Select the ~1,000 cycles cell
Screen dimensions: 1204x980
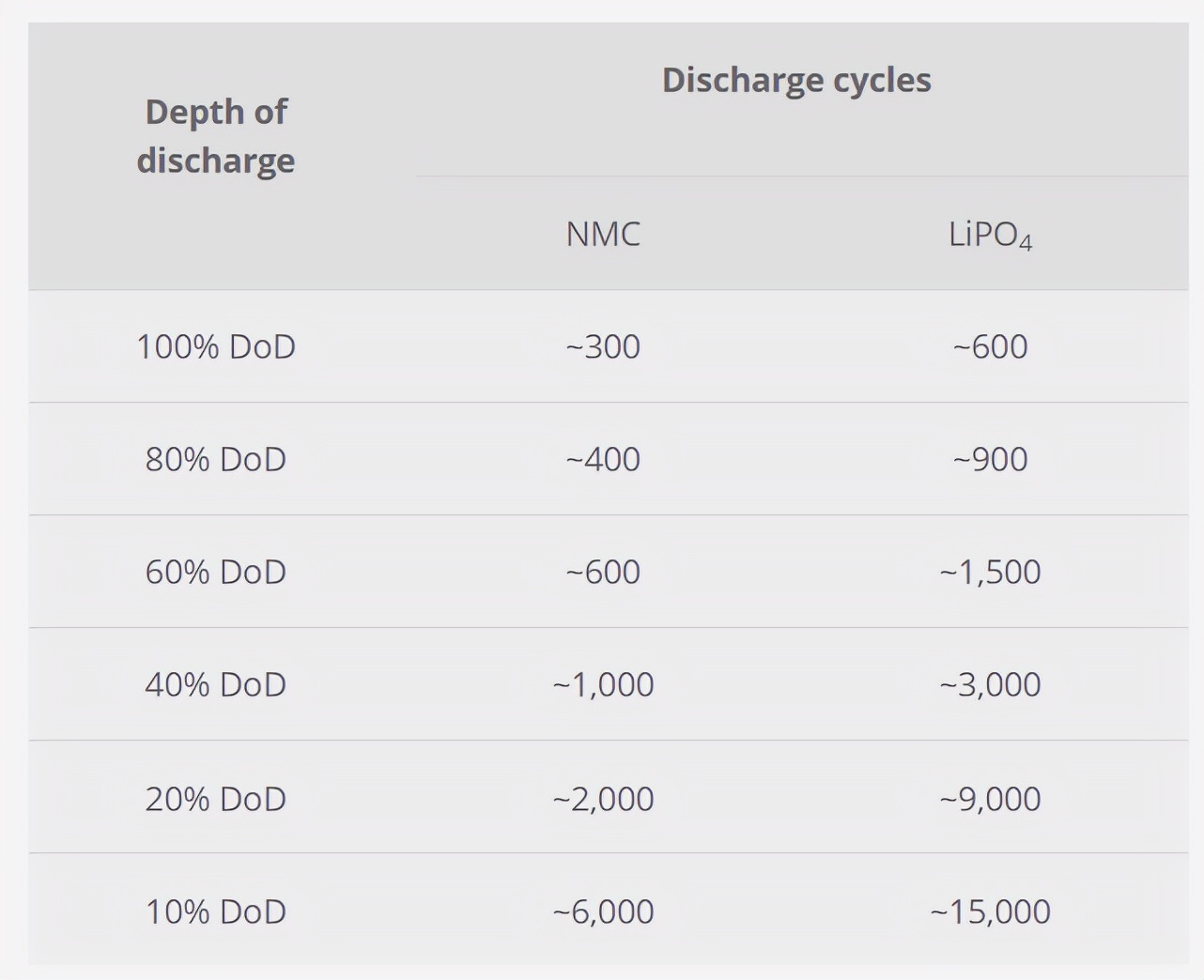coord(603,684)
